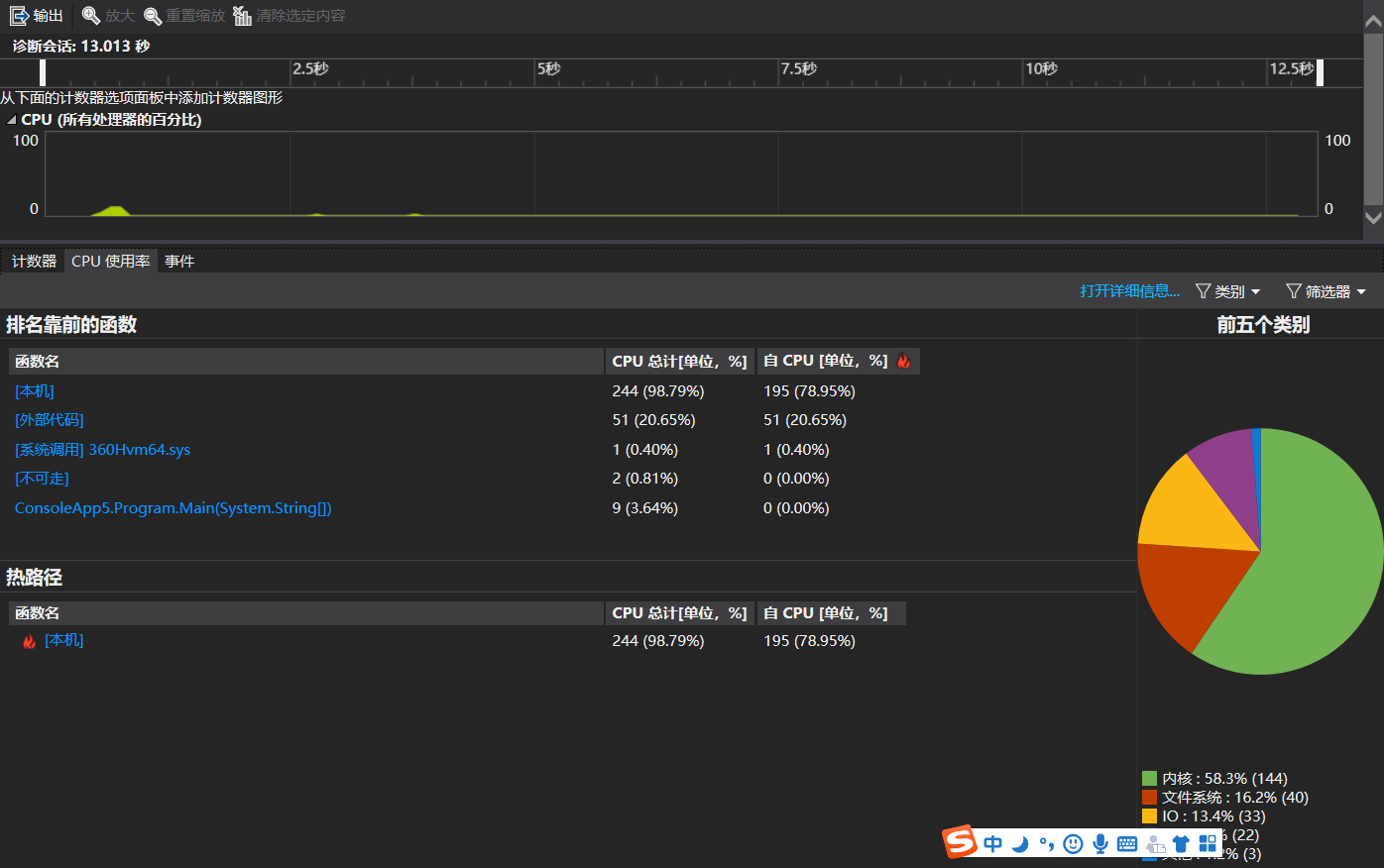Sort top functions by 函数名 column
1384x868 pixels.
[306, 362]
